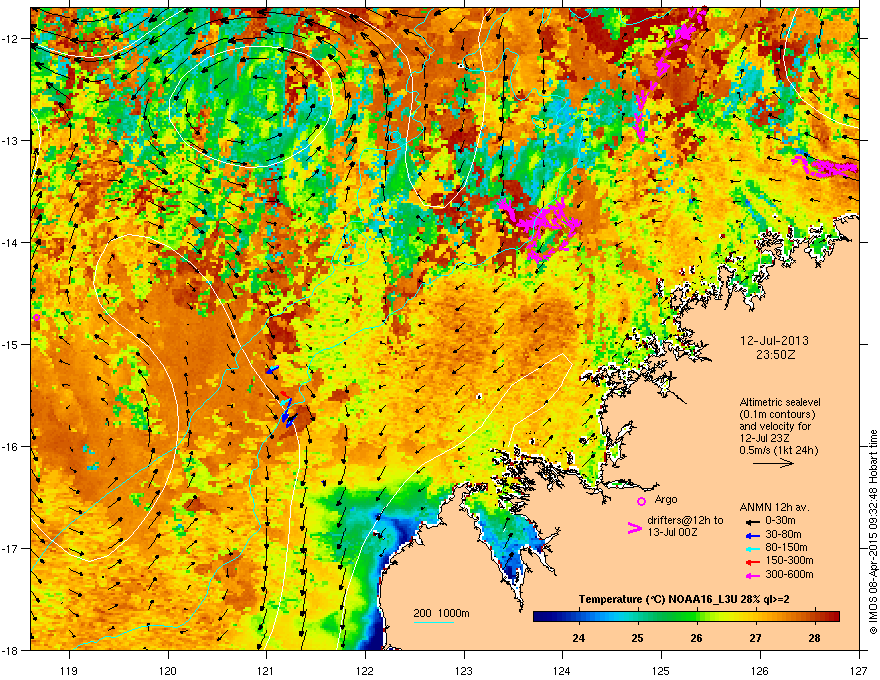Click the Argo float marker near longitude 118.7
This screenshot has height=680, width=880.
[x=36, y=318]
